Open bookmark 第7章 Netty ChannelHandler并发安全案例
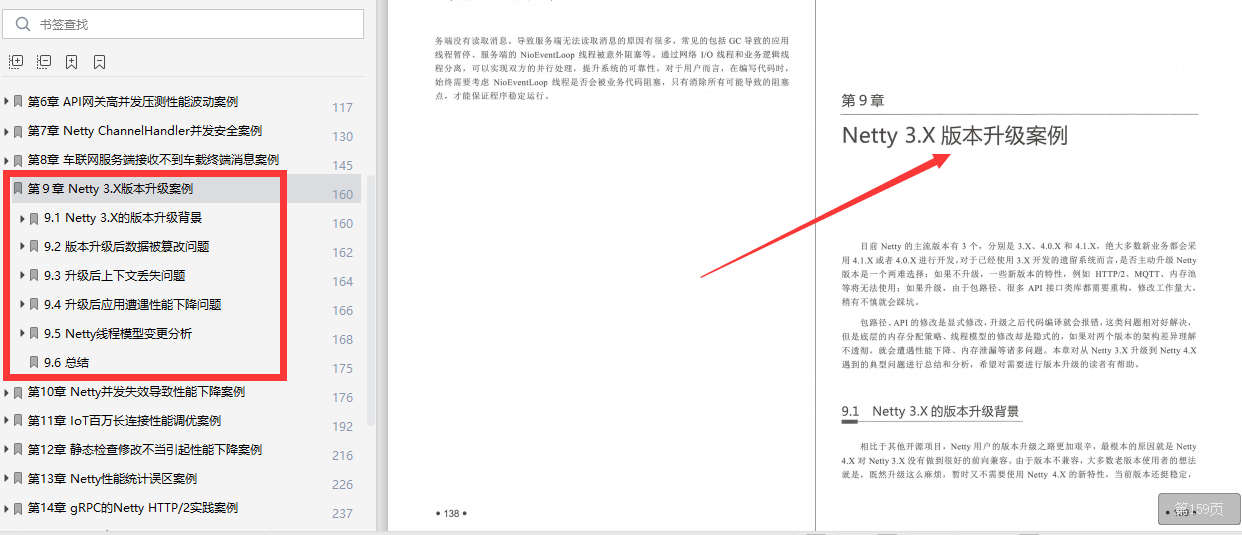 (x=144, y=131)
